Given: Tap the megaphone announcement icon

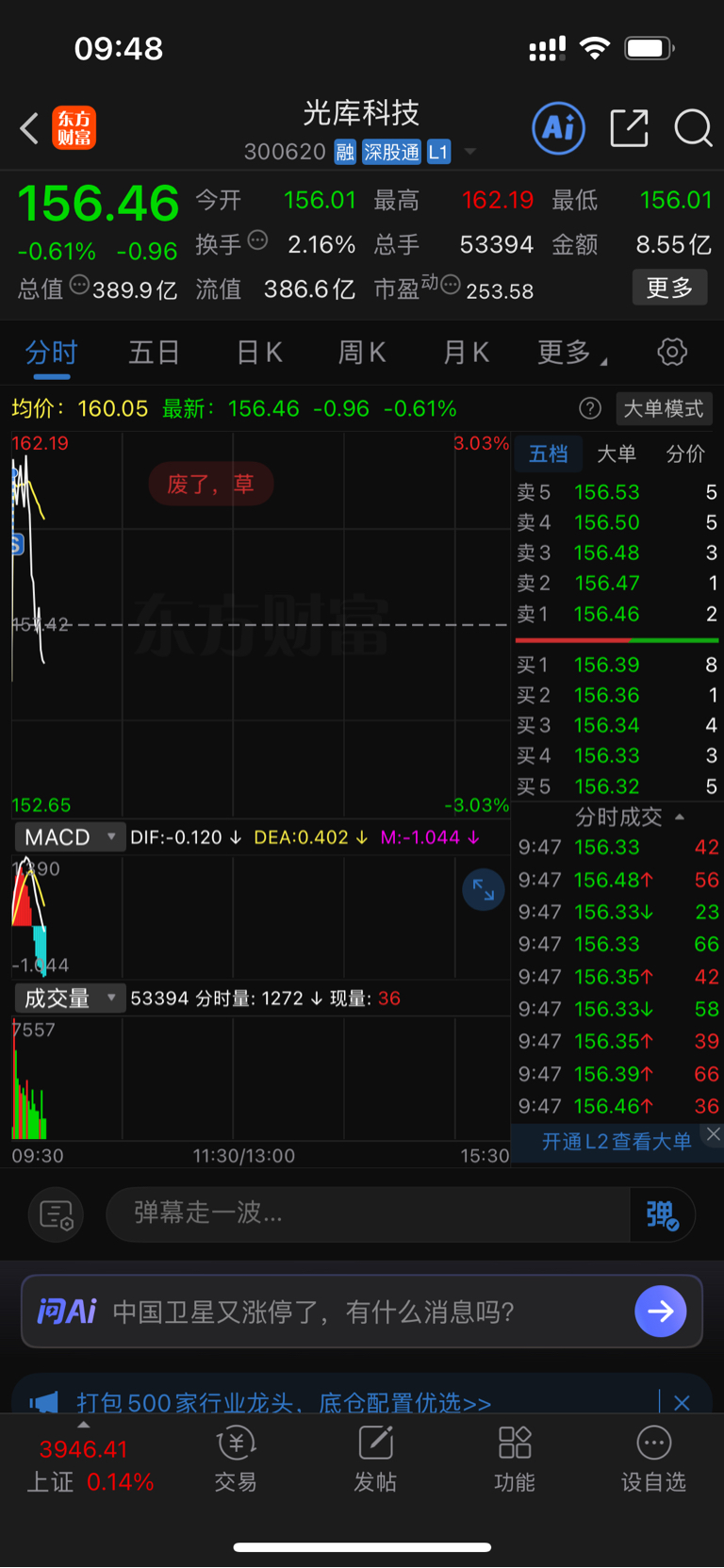Looking at the screenshot, I should 44,1402.
